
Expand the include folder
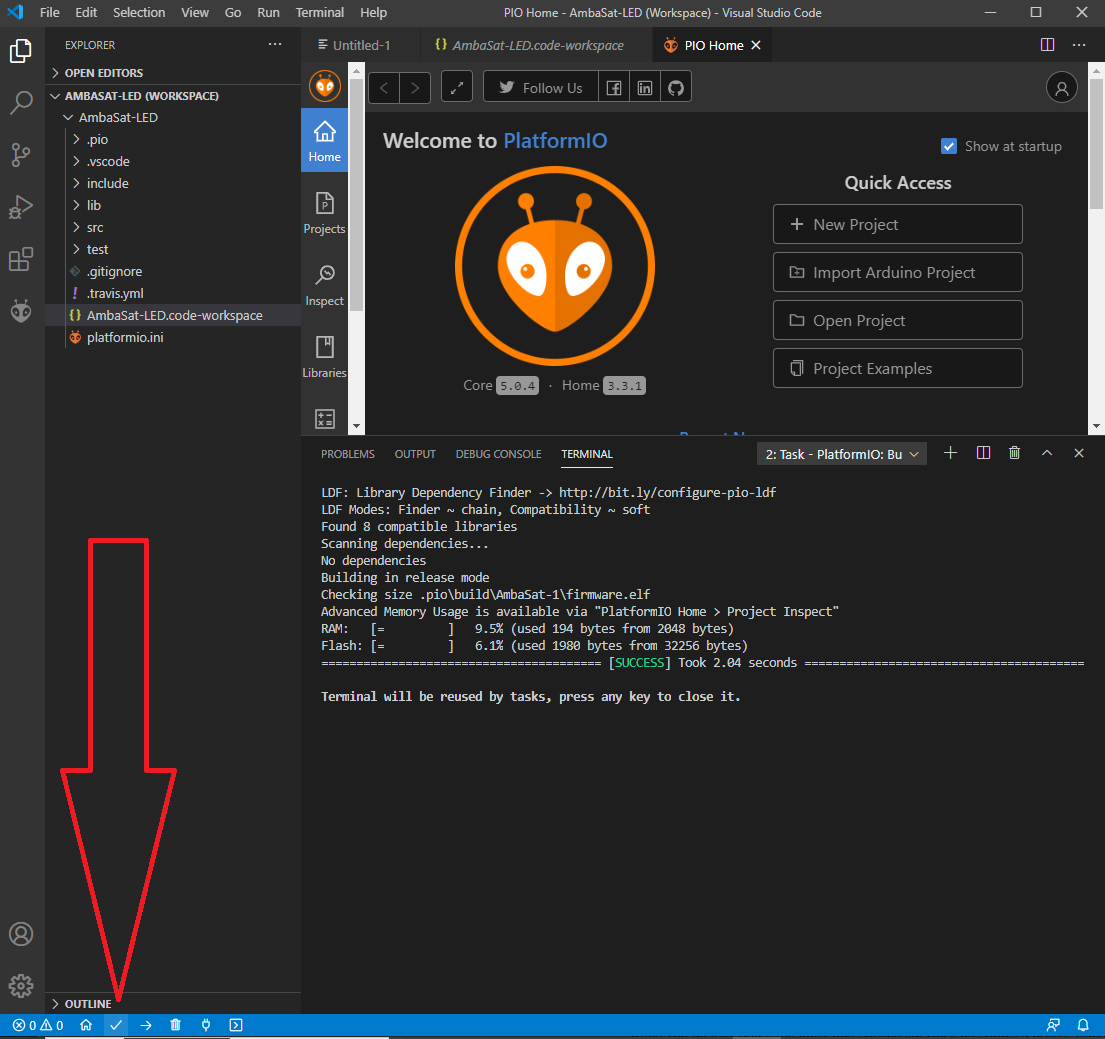[173, 183]
